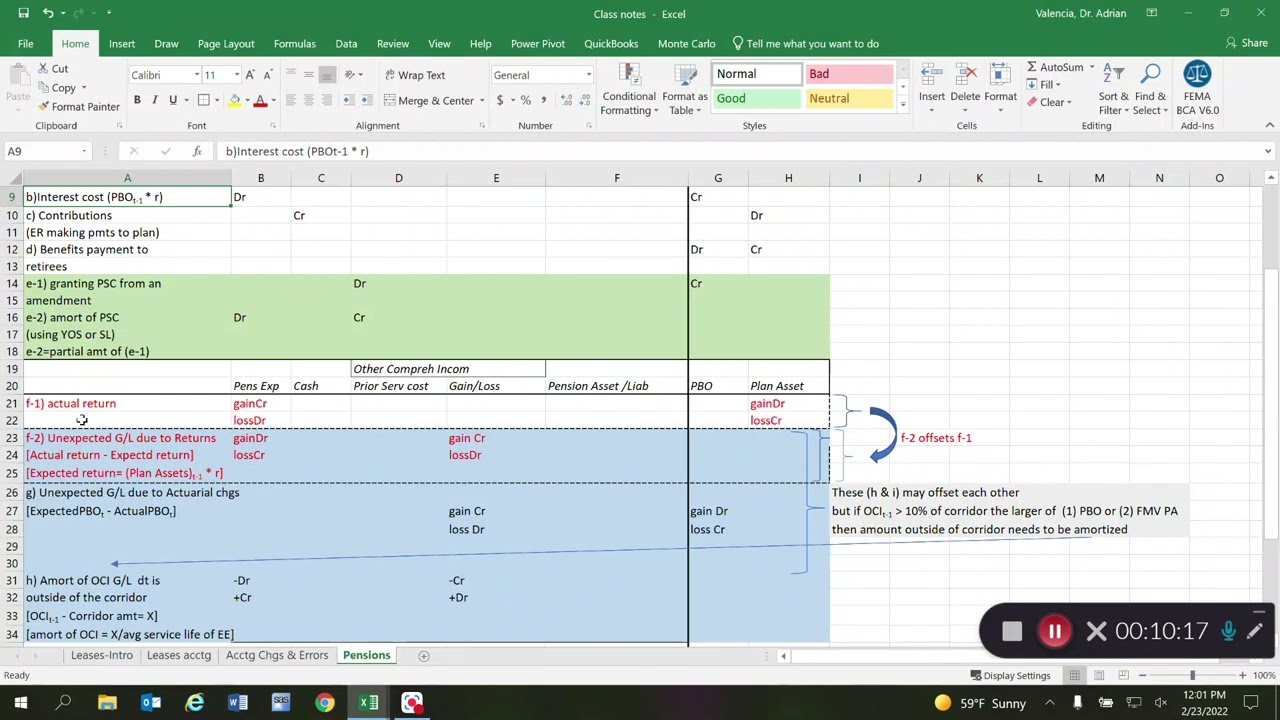Apply the Good cell style
The image size is (1280, 720).
[757, 98]
